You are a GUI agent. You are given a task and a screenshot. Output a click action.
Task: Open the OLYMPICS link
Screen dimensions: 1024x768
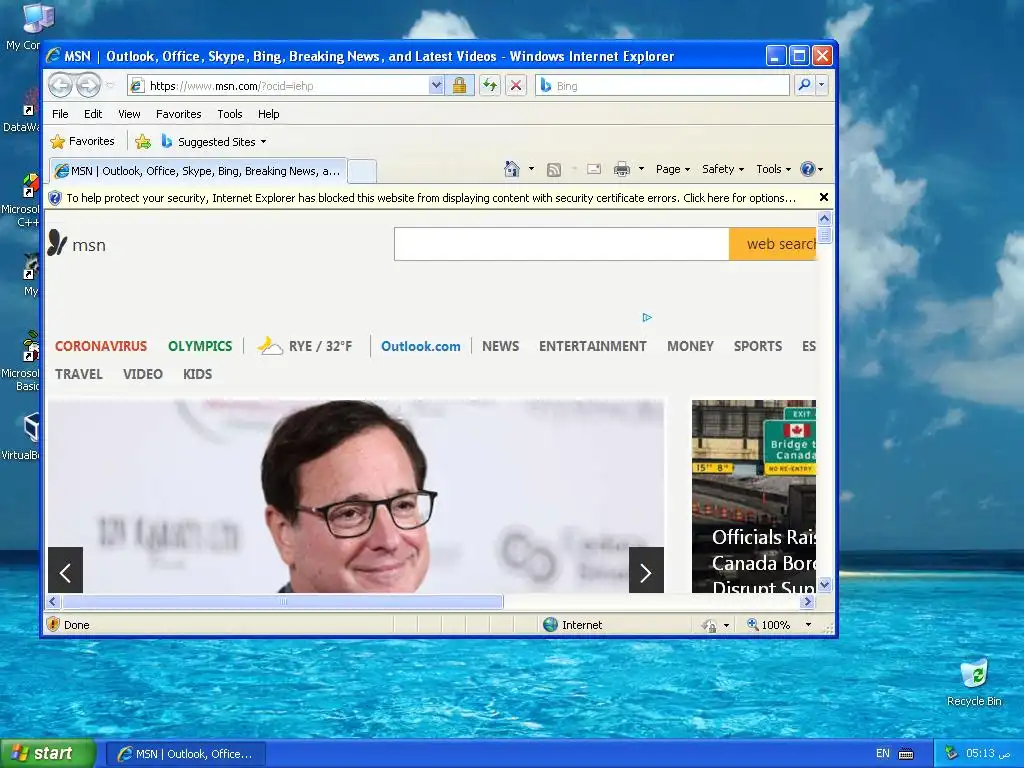click(200, 346)
